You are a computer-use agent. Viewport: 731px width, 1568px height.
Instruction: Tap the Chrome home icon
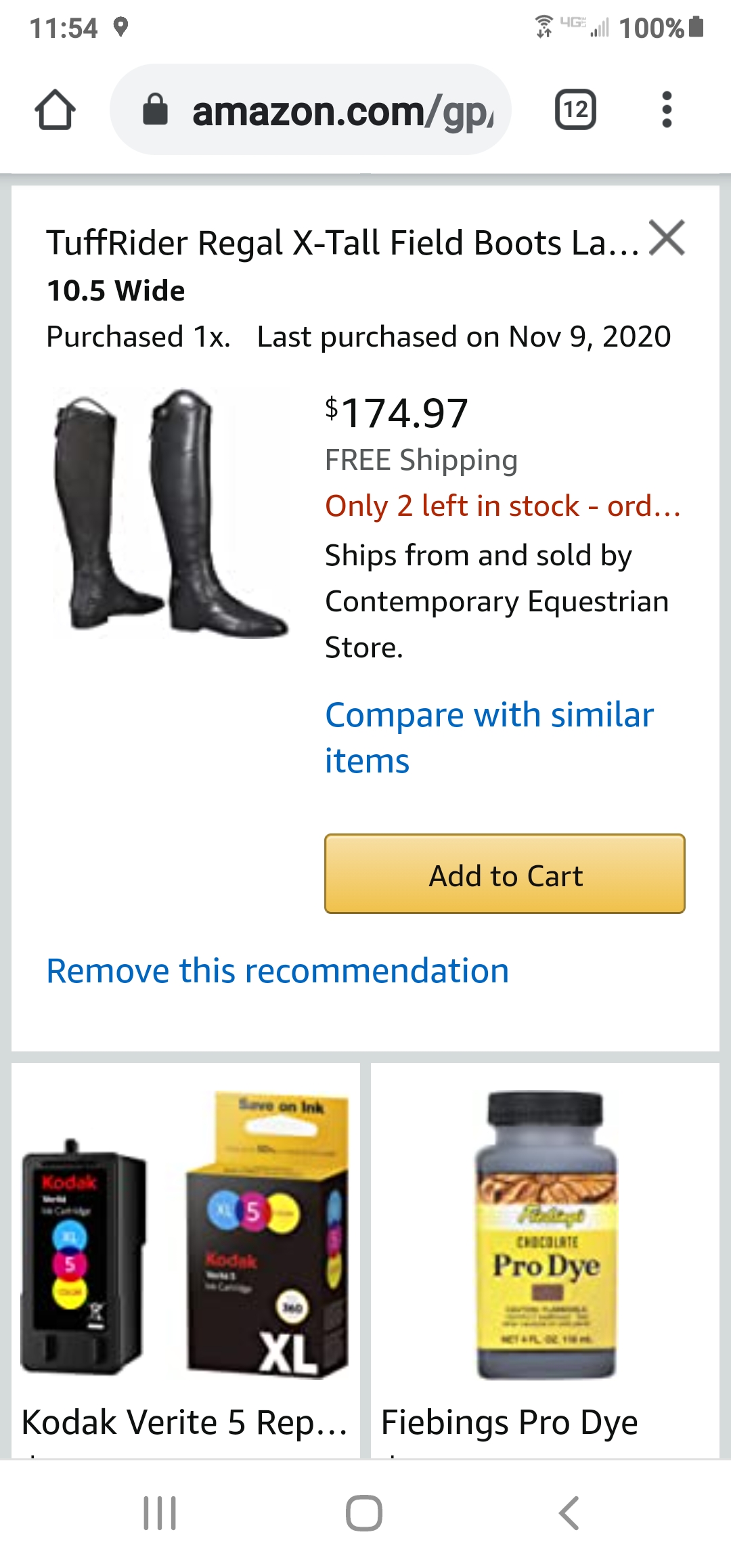pos(55,110)
